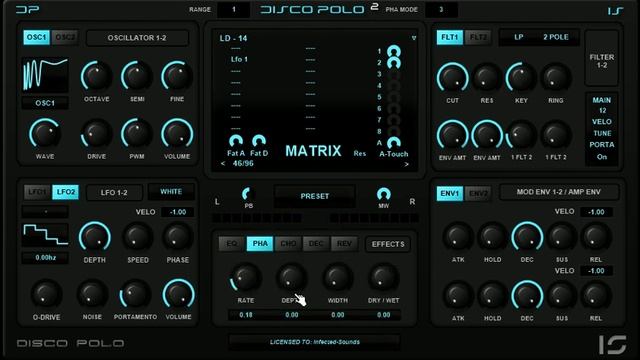Click the PRESET button
Screen dimensions: 640x360
314,196
